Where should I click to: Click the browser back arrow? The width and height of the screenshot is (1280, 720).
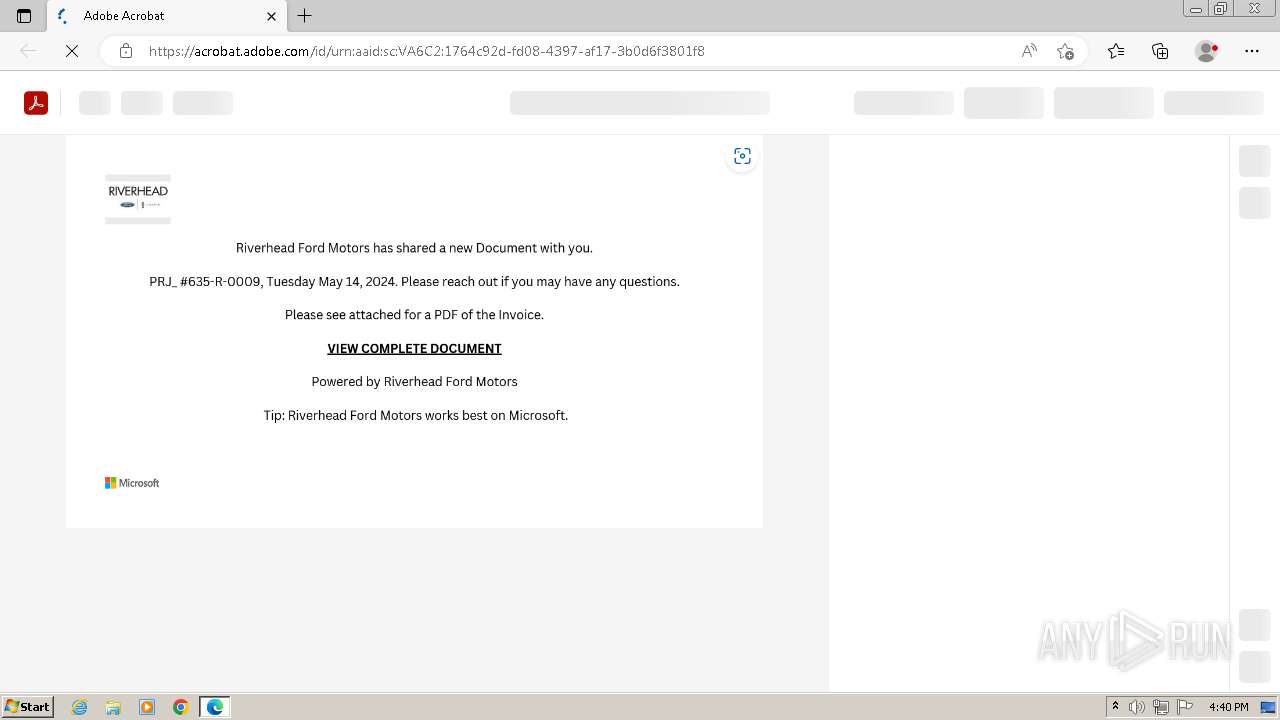tap(28, 51)
